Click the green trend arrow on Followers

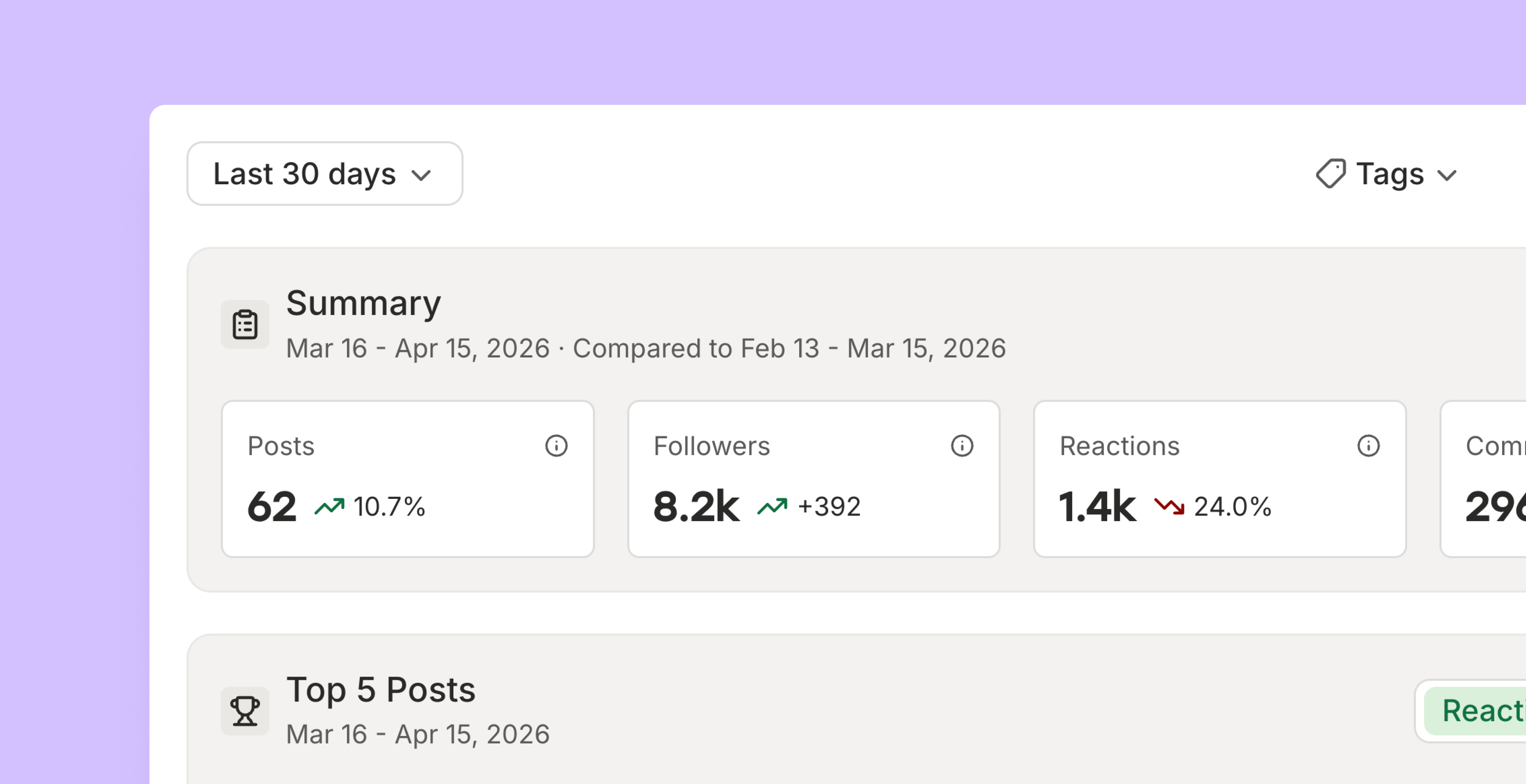773,507
